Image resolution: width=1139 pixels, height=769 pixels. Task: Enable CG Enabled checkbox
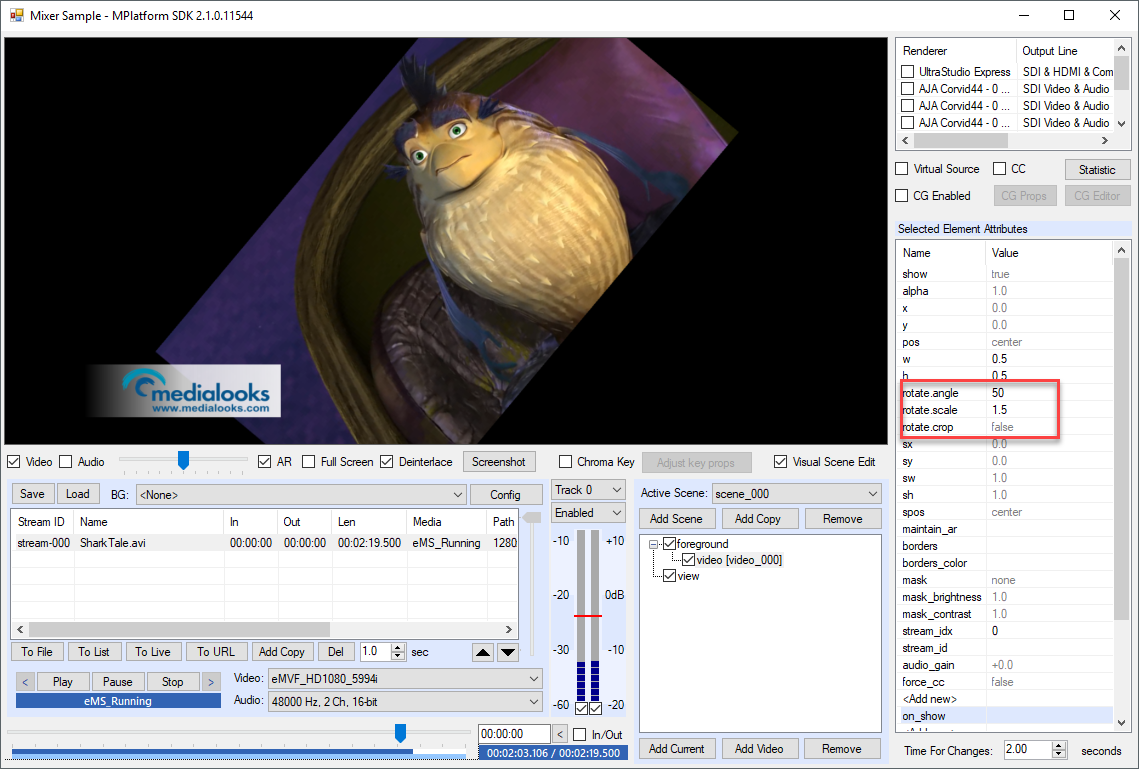pyautogui.click(x=901, y=195)
